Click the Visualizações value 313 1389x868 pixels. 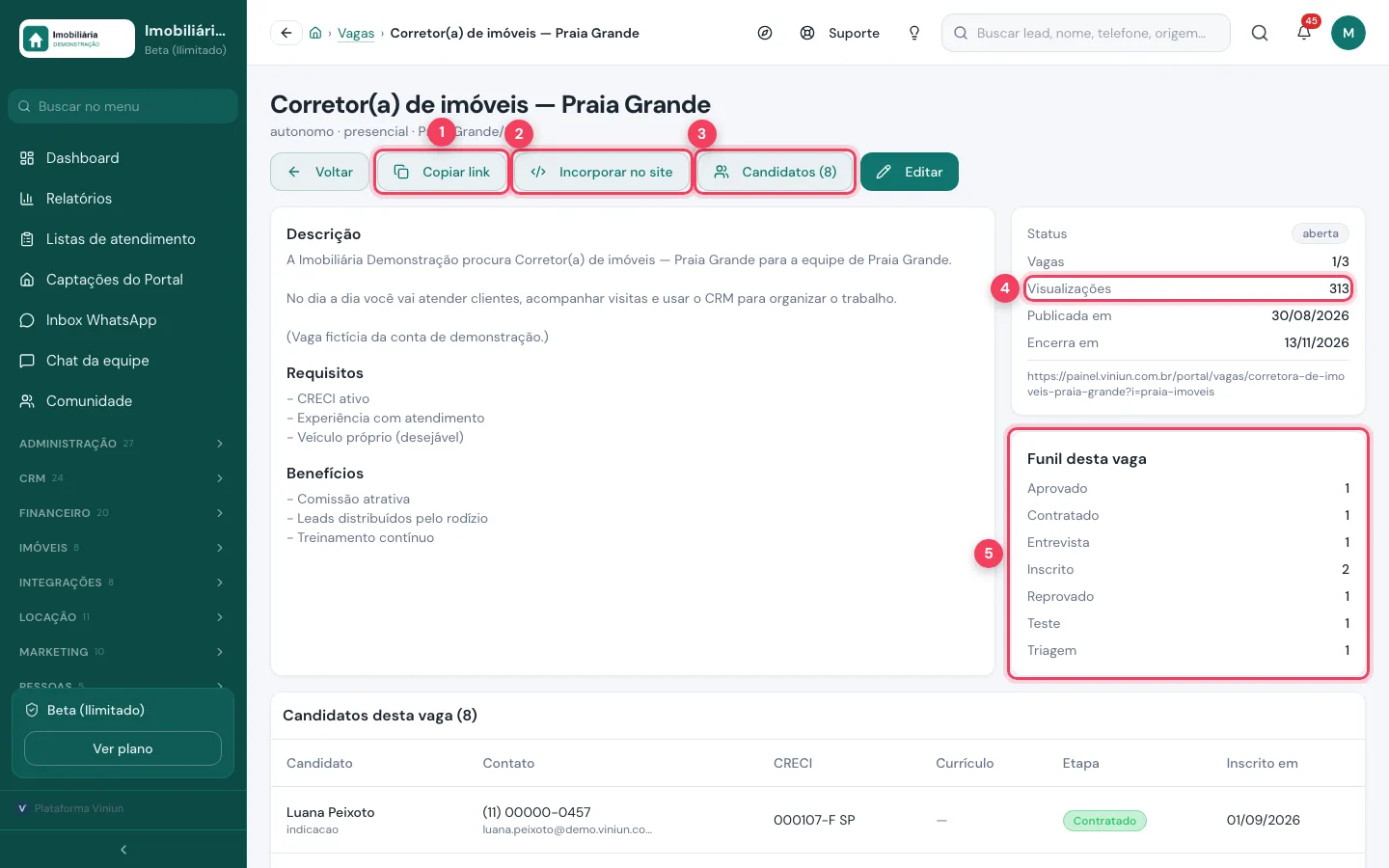pos(1339,288)
